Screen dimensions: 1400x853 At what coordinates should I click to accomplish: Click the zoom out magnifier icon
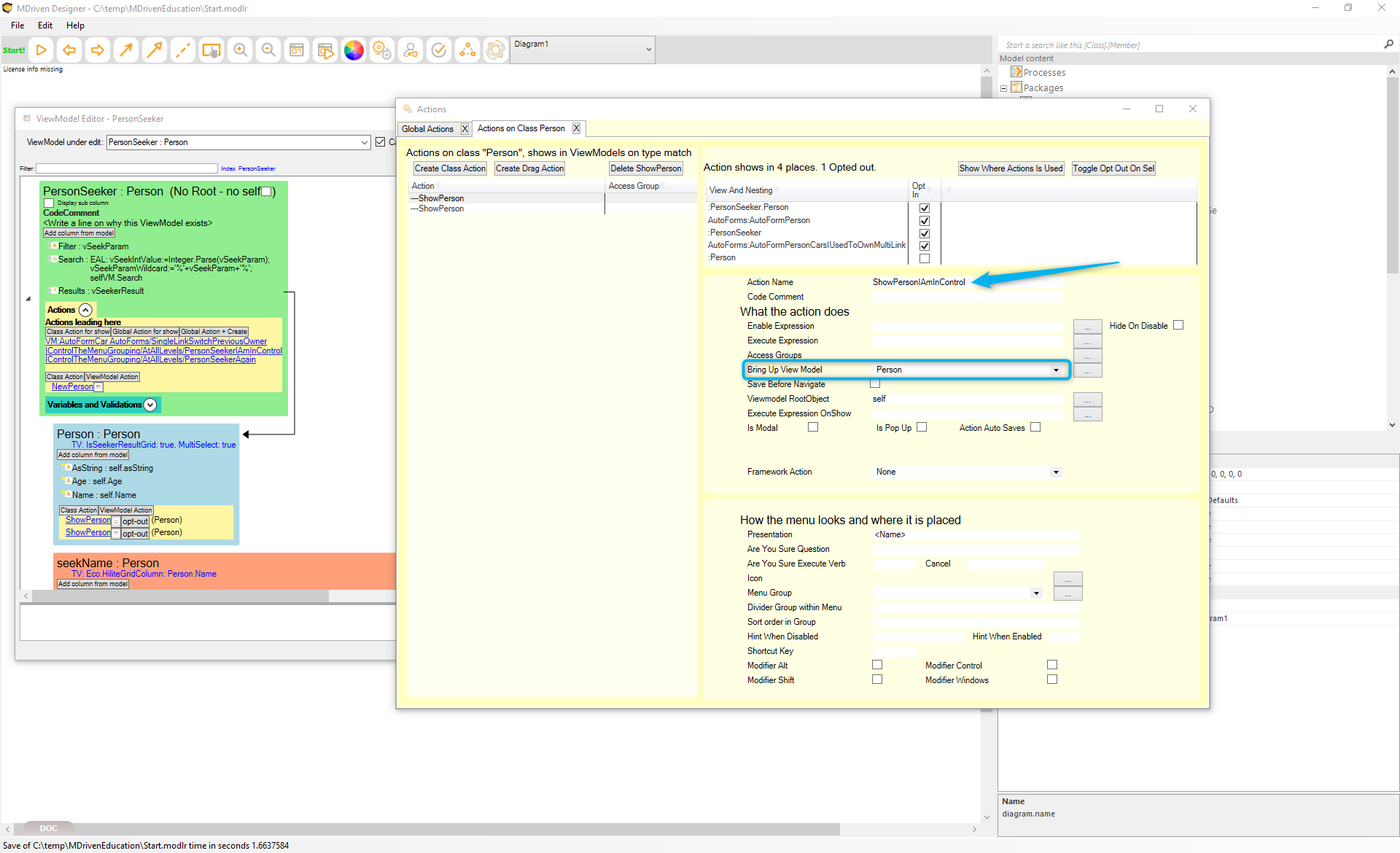tap(268, 50)
